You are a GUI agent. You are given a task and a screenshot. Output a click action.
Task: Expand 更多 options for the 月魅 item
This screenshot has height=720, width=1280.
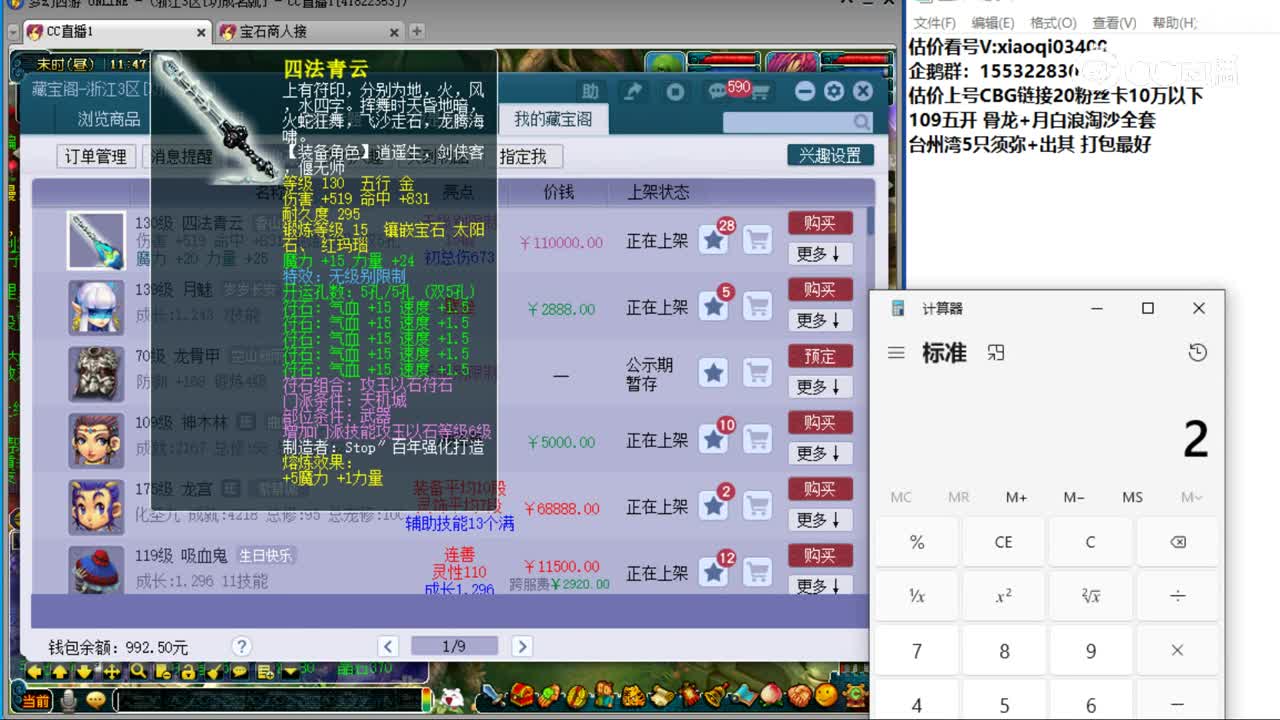tap(820, 320)
